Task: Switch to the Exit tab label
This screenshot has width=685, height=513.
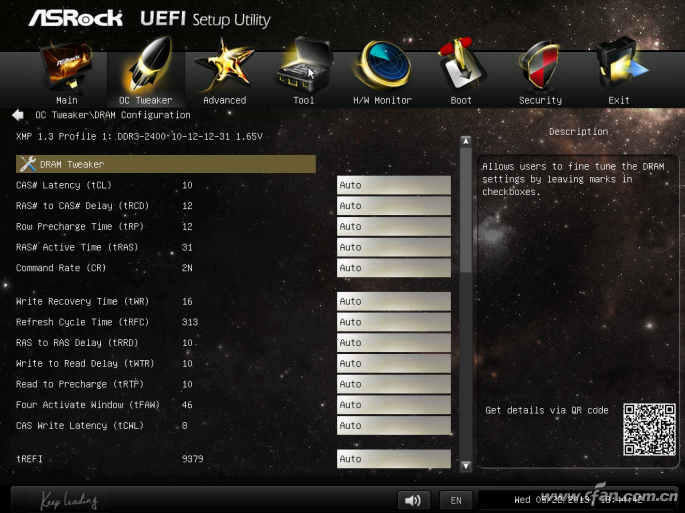Action: [x=619, y=101]
